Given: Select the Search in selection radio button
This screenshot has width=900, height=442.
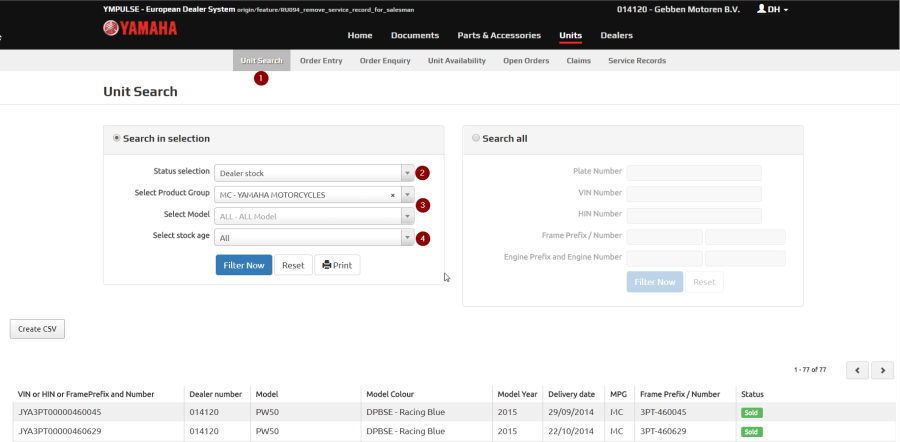Looking at the screenshot, I should tap(117, 138).
